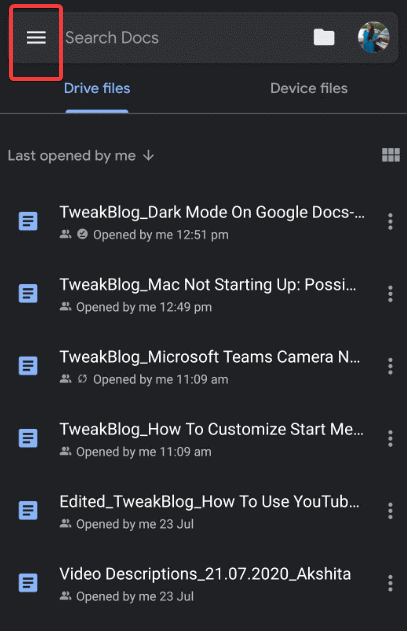This screenshot has width=407, height=631.
Task: Open the hamburger navigation menu
Action: point(36,37)
